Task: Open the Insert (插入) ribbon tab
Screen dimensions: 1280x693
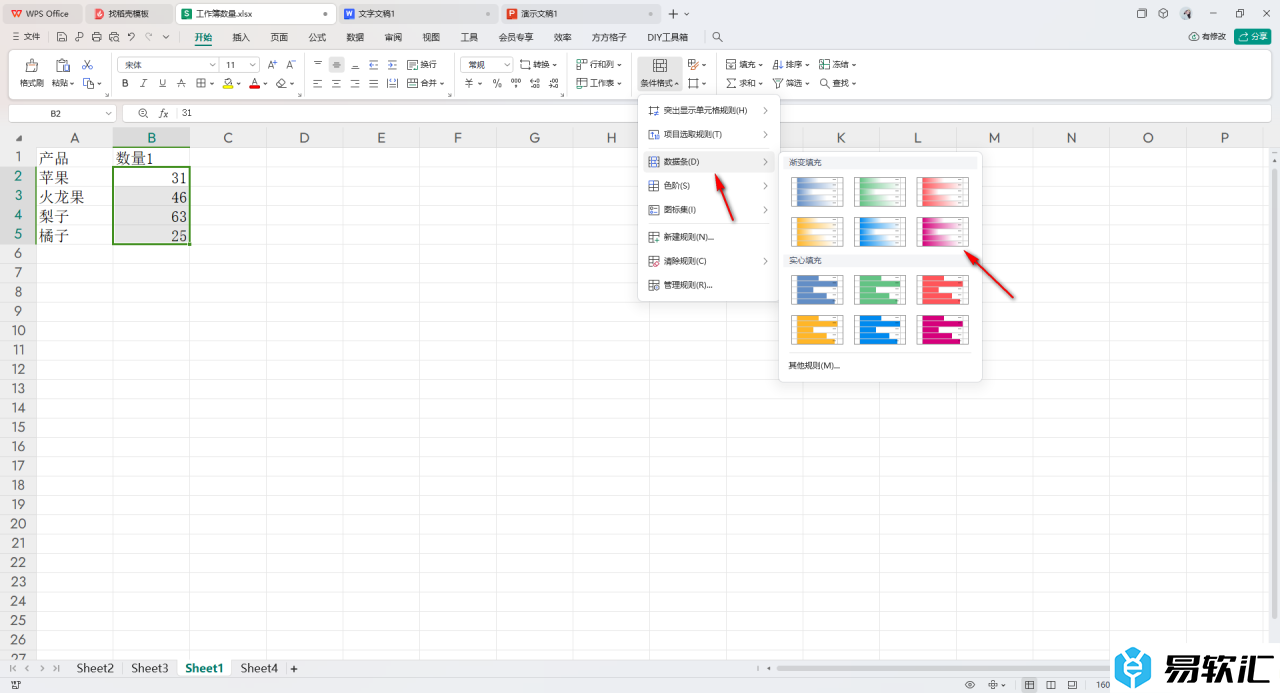Action: pyautogui.click(x=241, y=37)
